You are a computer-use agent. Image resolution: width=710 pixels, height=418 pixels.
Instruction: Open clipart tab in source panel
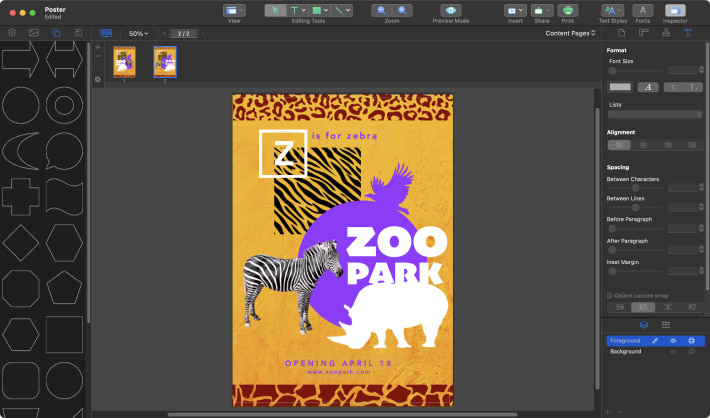click(x=12, y=33)
